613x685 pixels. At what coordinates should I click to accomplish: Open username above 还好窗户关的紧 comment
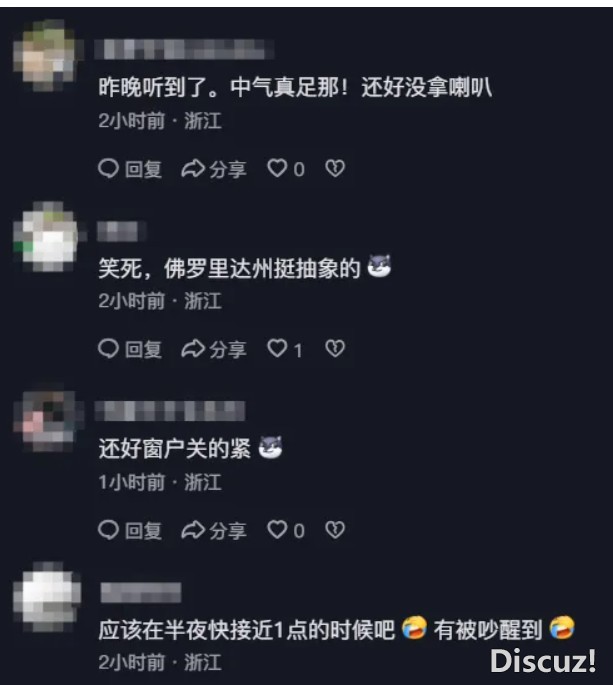170,411
